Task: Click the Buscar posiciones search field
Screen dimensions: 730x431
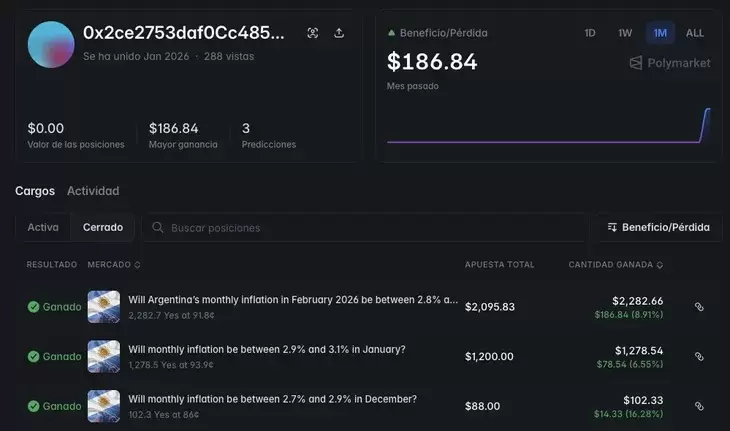Action: pos(370,228)
